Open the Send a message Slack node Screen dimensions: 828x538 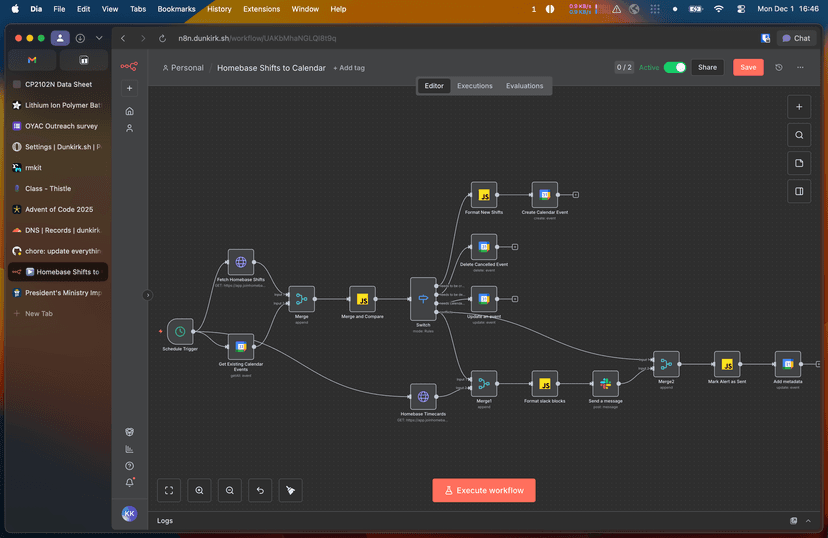click(604, 383)
